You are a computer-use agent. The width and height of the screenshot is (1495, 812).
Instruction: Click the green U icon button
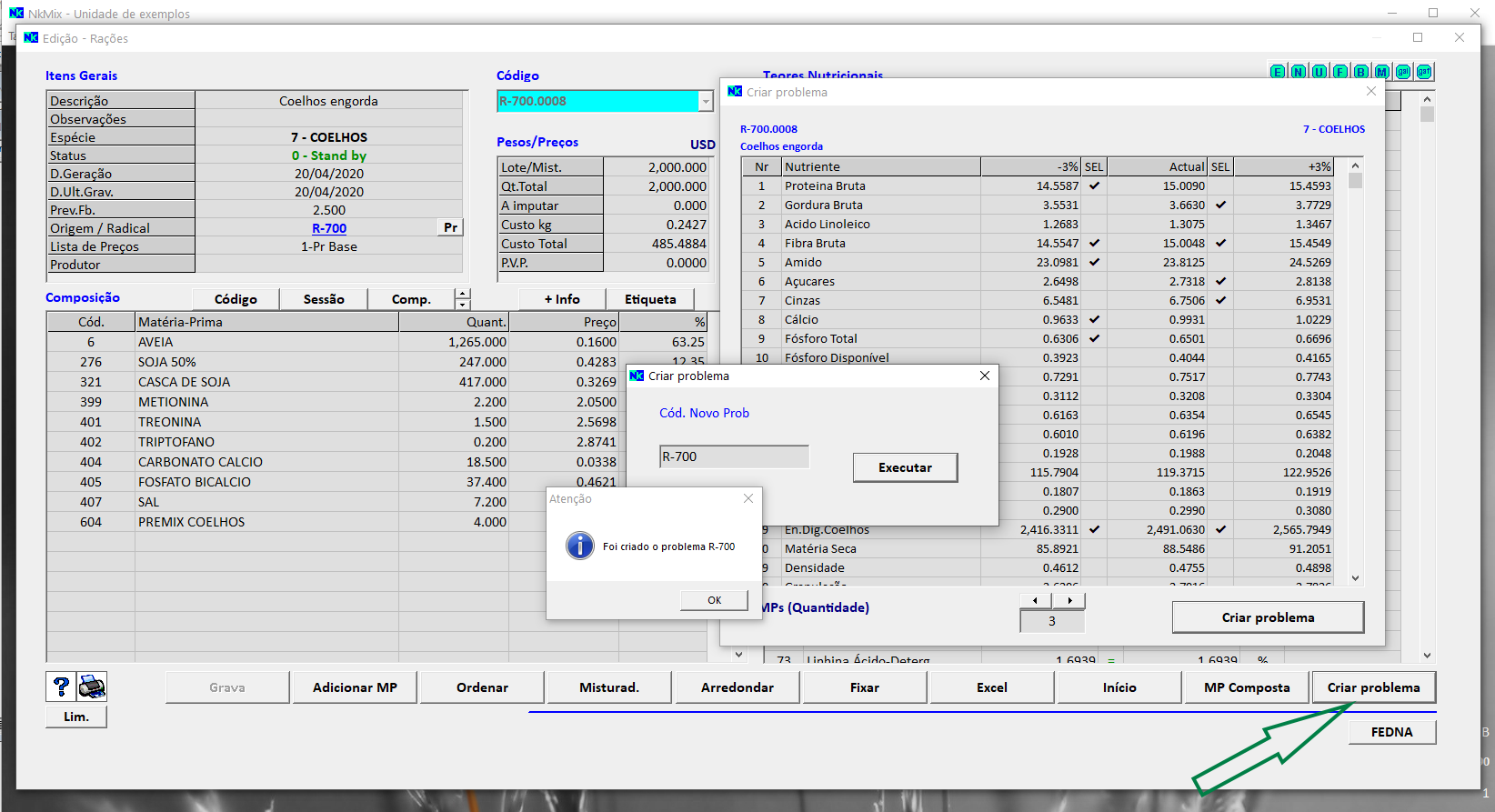point(1319,72)
